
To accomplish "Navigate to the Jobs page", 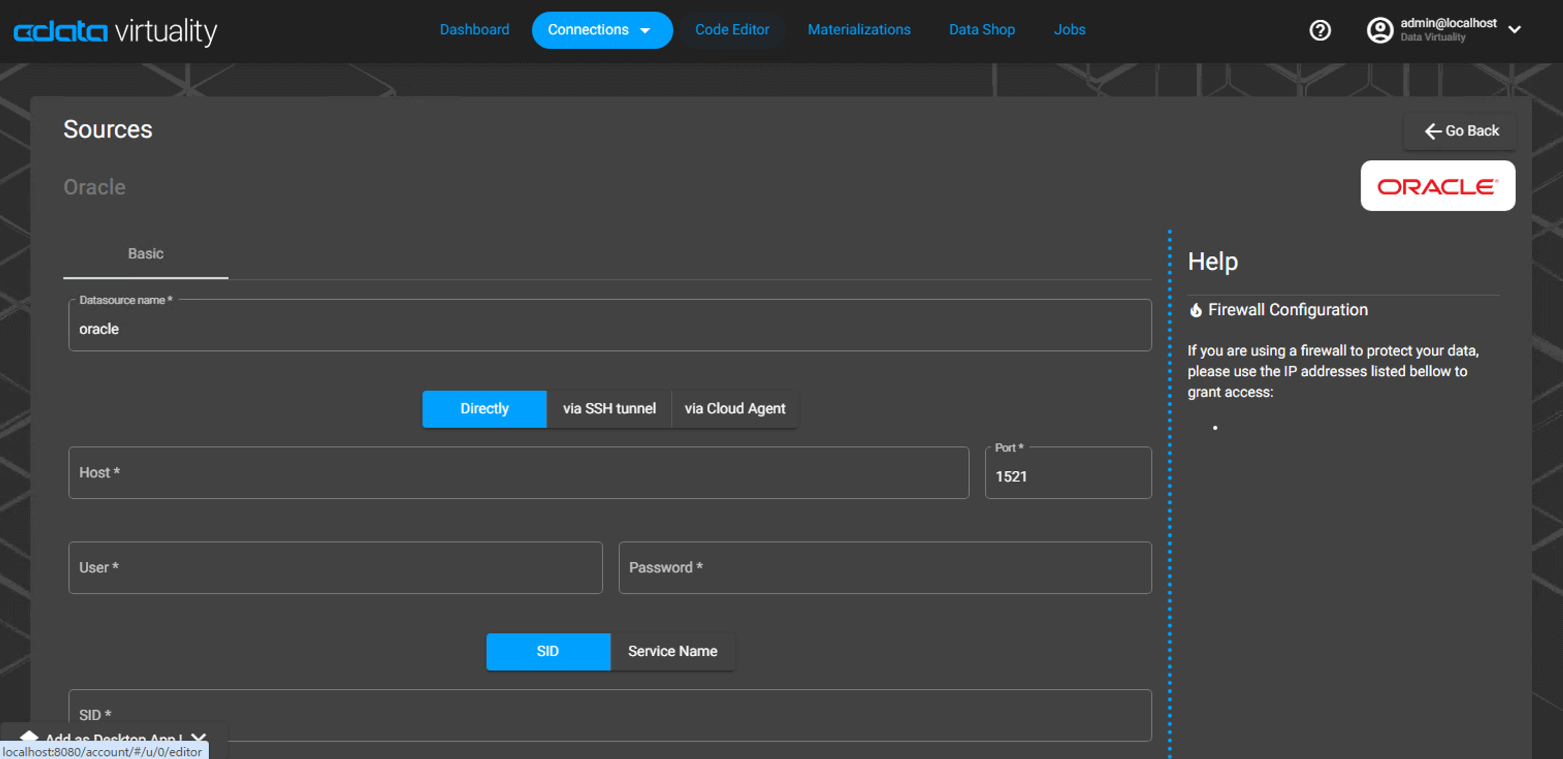I will 1069,30.
